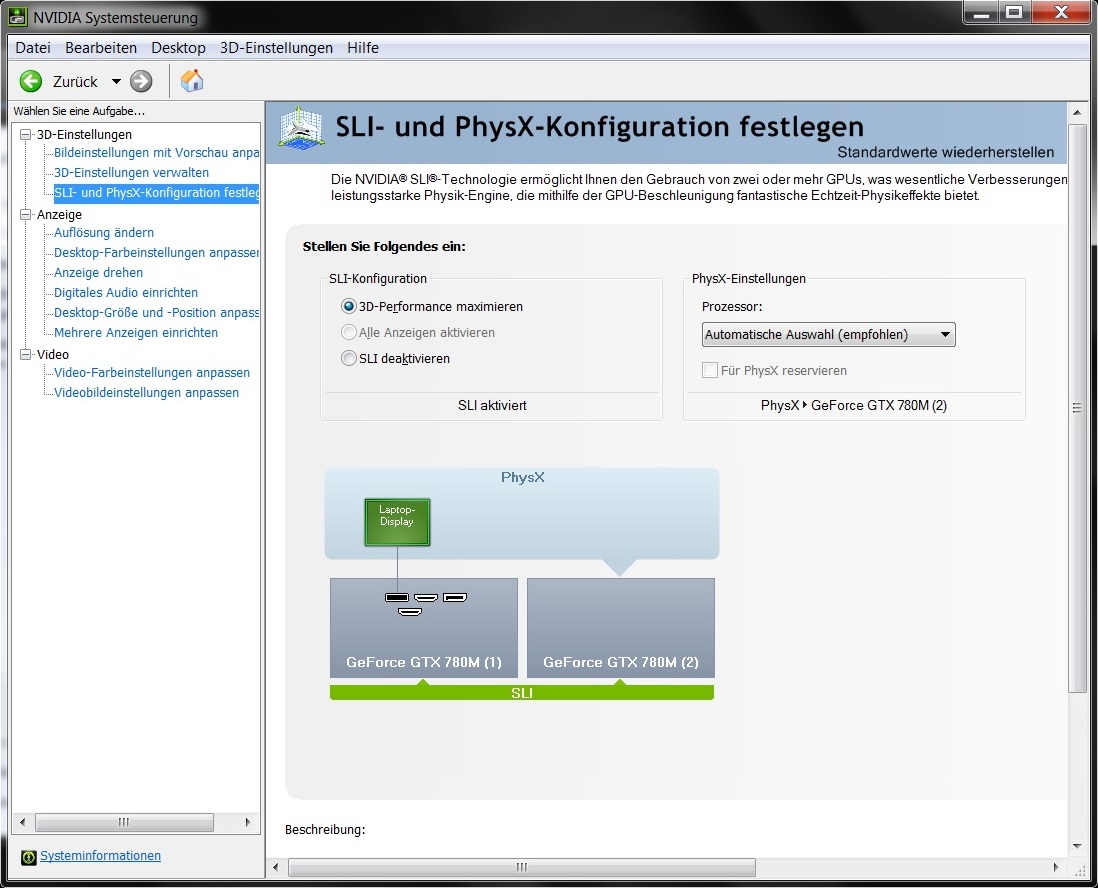Click the GeForce GTX 780M (2) block
Screen dimensions: 1098x888
pyautogui.click(x=620, y=627)
